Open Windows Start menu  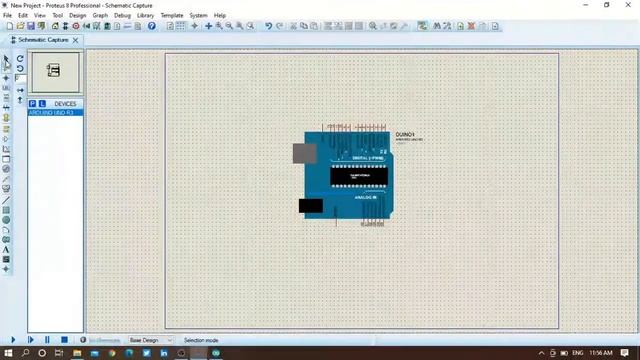[x=8, y=353]
